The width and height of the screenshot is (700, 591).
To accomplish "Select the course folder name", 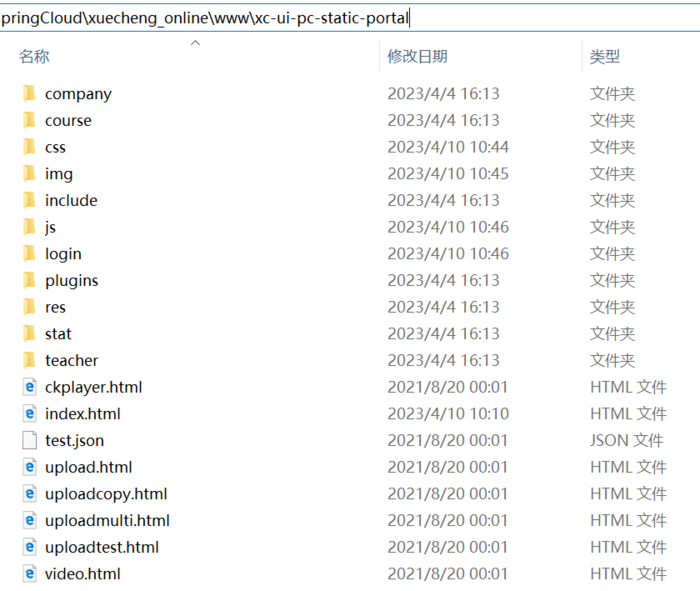I will [68, 121].
